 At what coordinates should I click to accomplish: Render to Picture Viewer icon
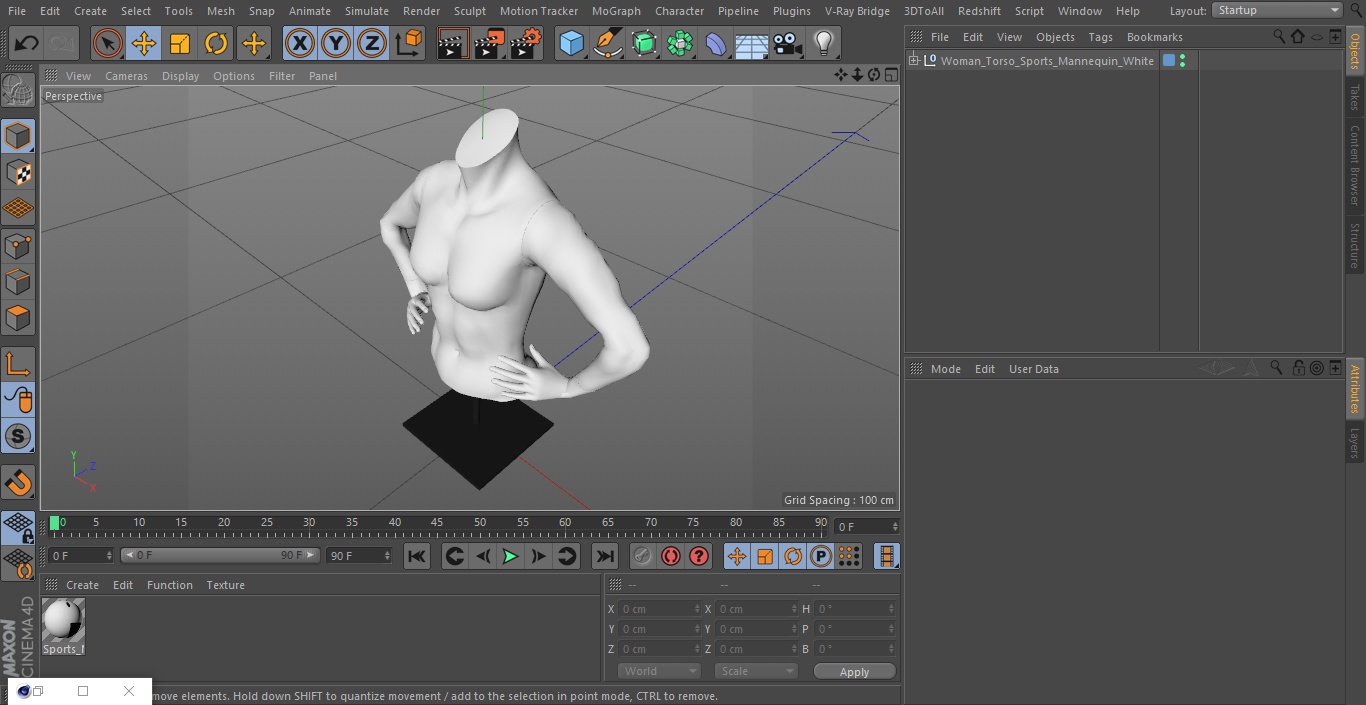489,44
